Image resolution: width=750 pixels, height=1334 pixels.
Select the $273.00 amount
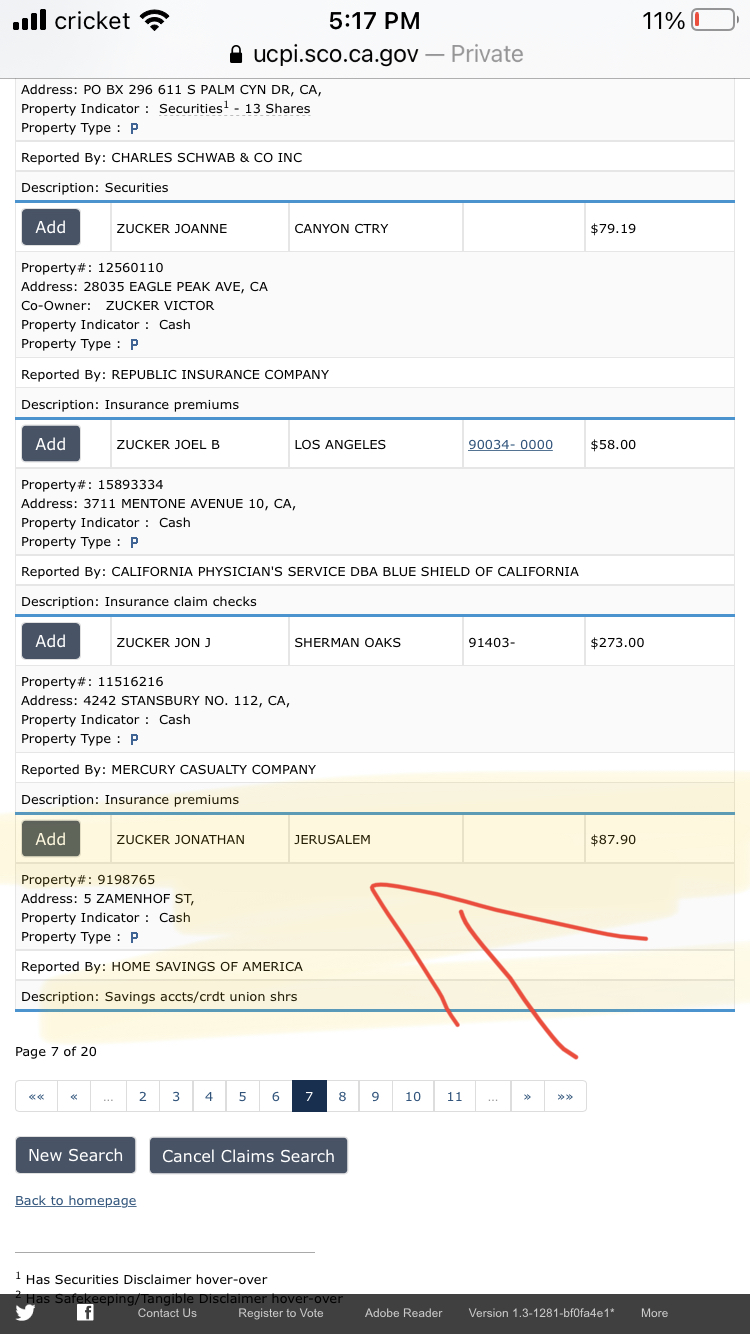[x=617, y=642]
